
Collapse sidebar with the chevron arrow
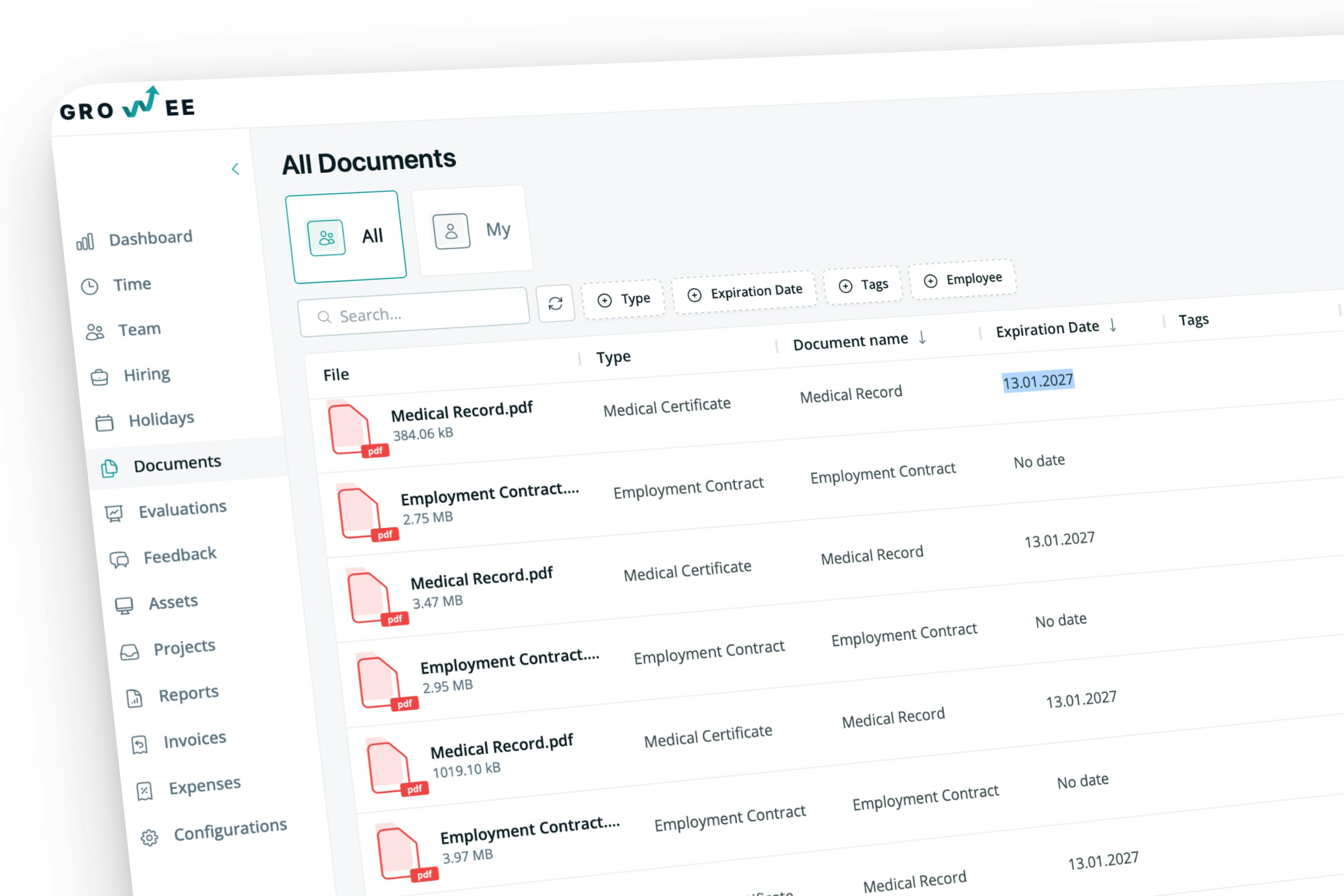[x=236, y=169]
